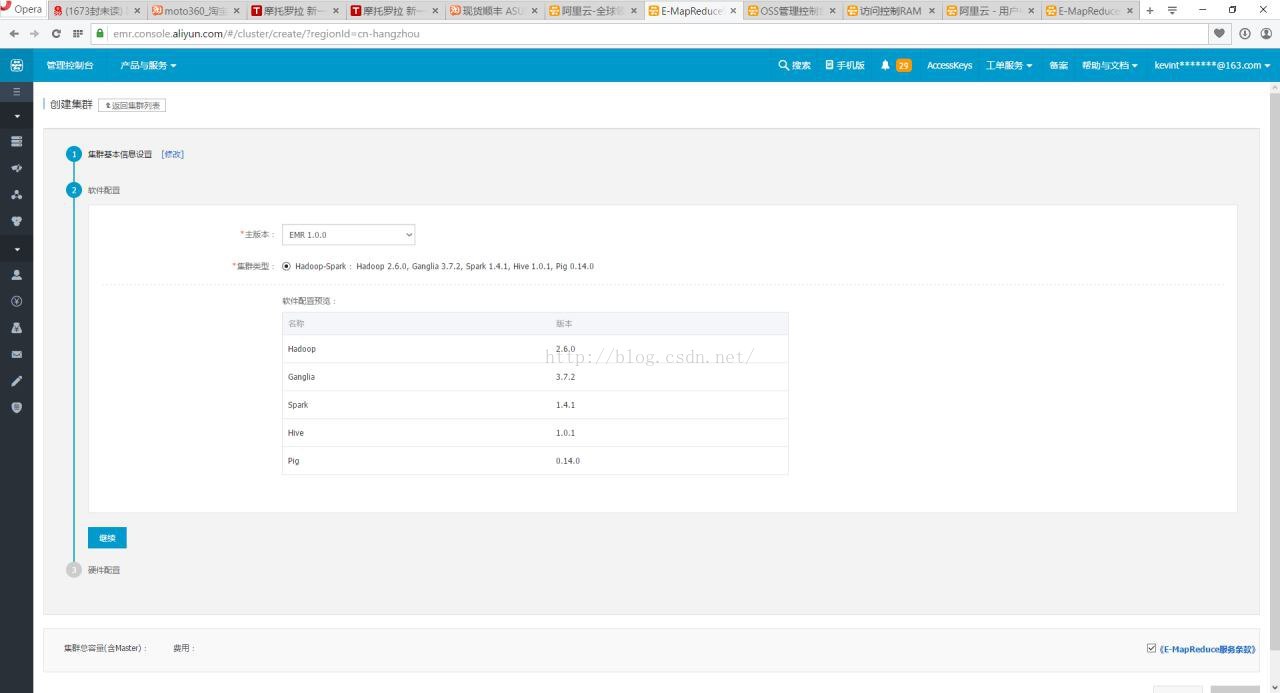Close the 阿里云 - 用户 tab

[1031, 10]
